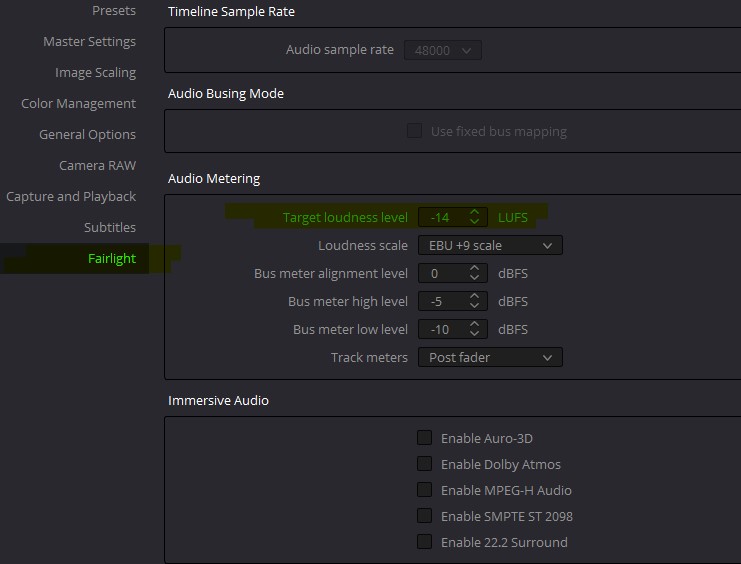Select the Fairlight sidebar item

point(111,259)
